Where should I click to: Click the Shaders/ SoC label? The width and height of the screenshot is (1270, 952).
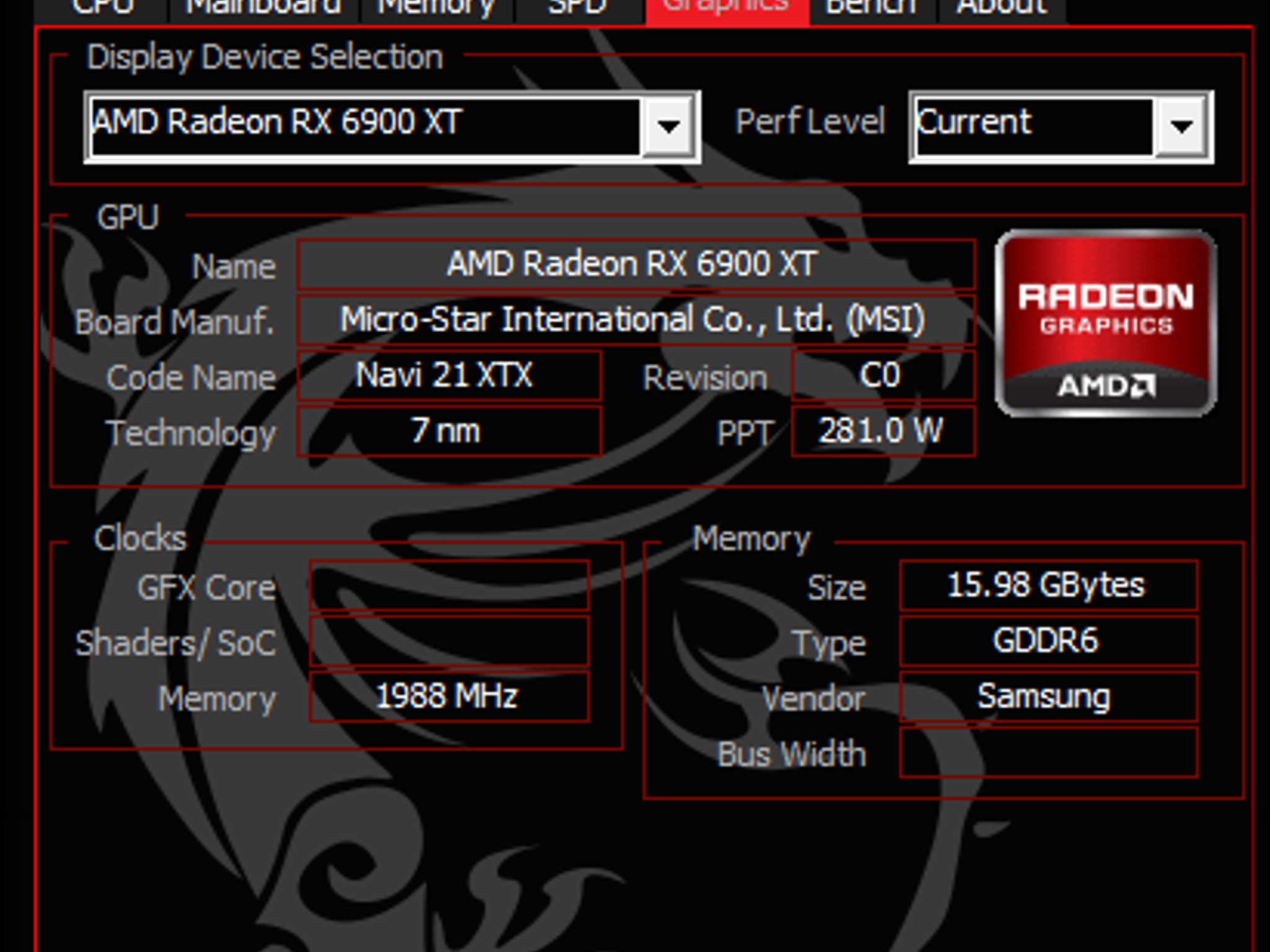(x=175, y=643)
